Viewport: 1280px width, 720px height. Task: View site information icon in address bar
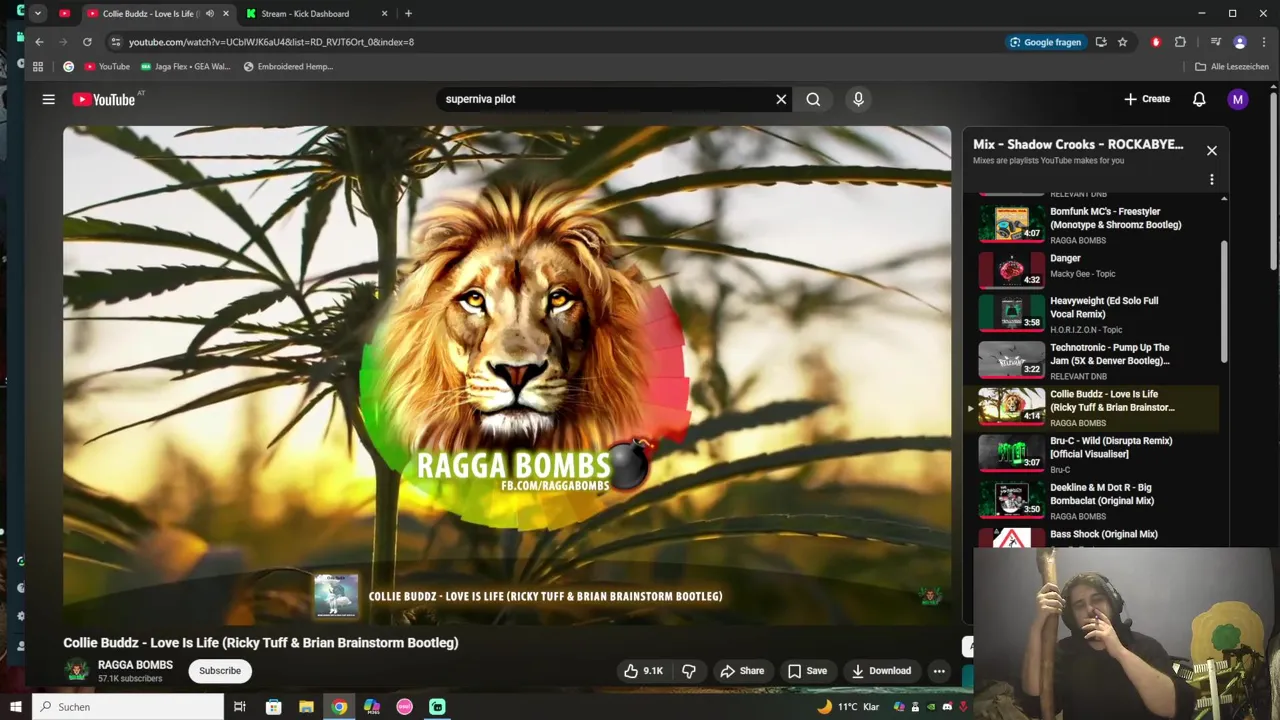(116, 42)
